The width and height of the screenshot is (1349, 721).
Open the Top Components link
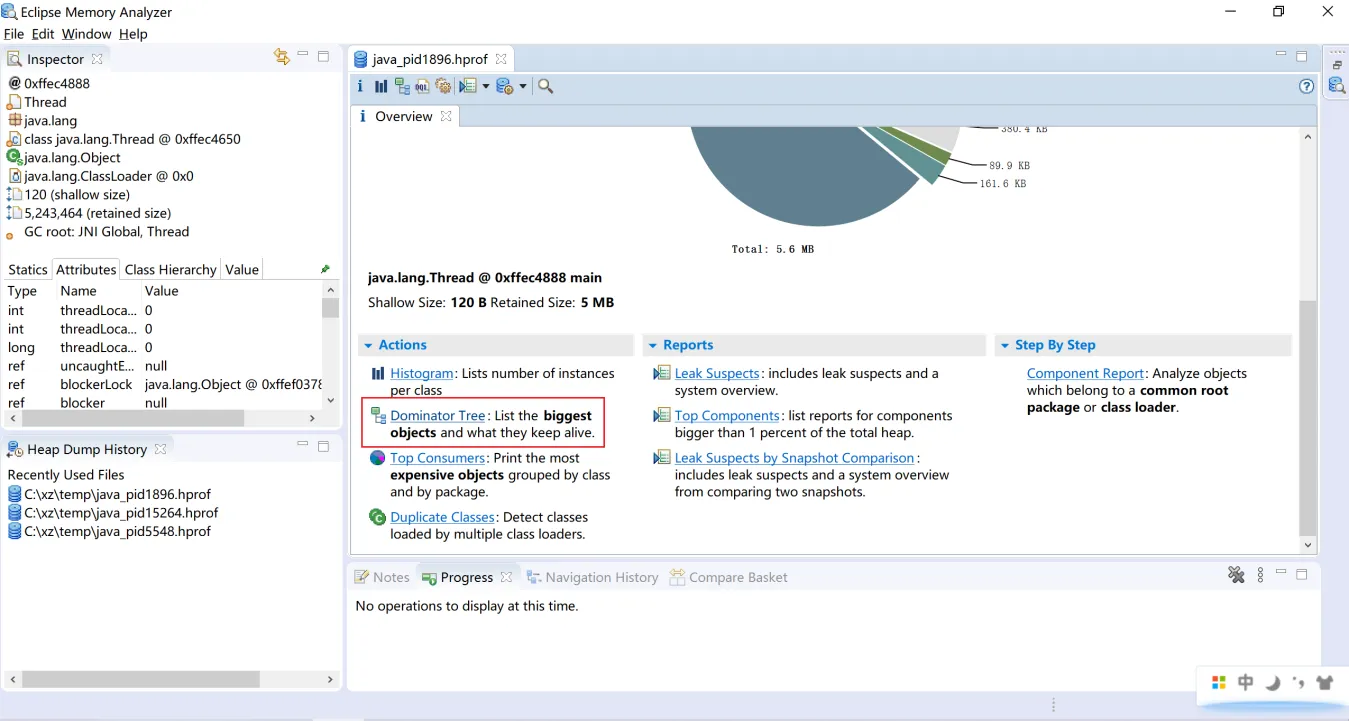click(727, 415)
